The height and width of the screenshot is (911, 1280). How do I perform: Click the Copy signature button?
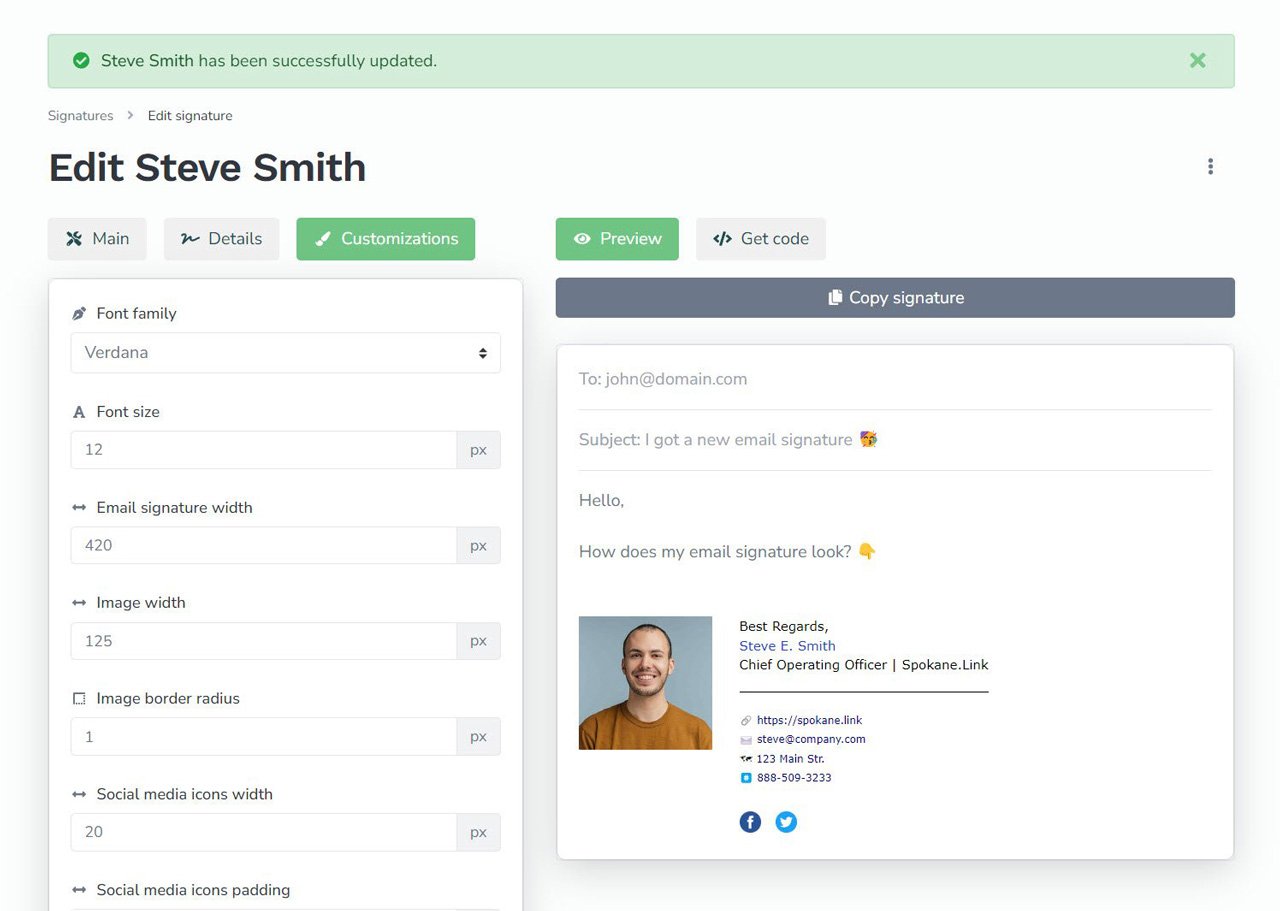point(895,298)
